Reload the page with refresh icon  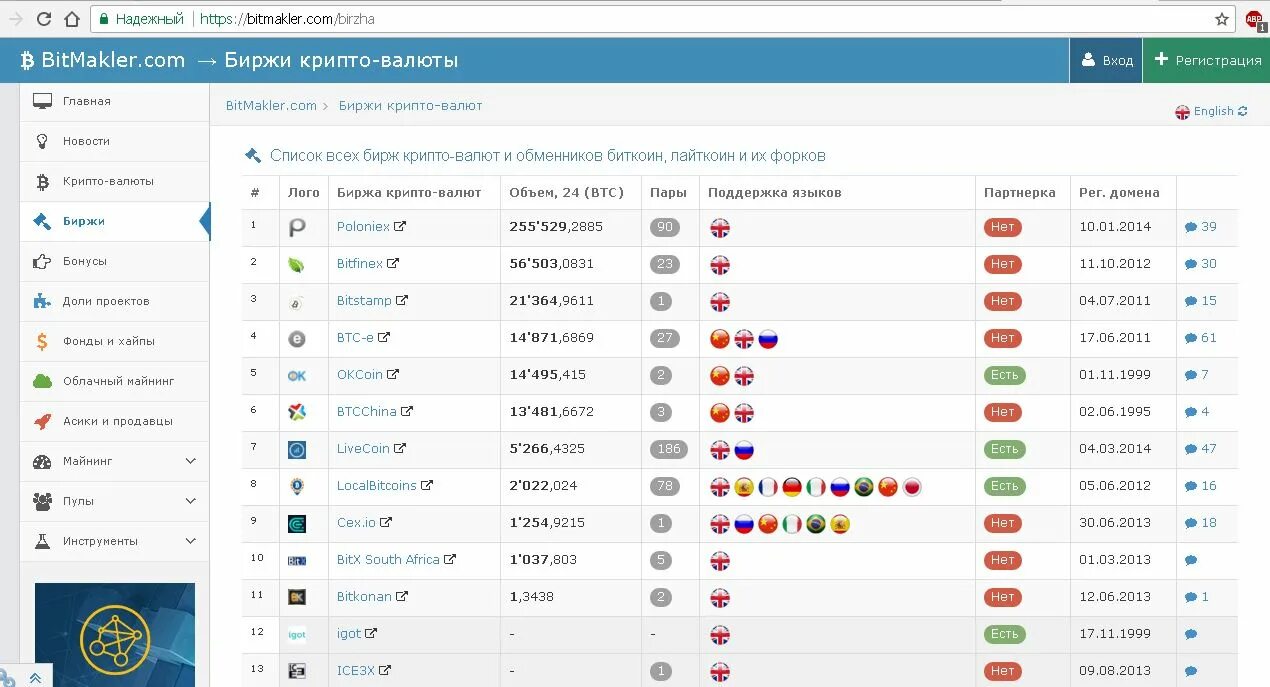click(44, 19)
